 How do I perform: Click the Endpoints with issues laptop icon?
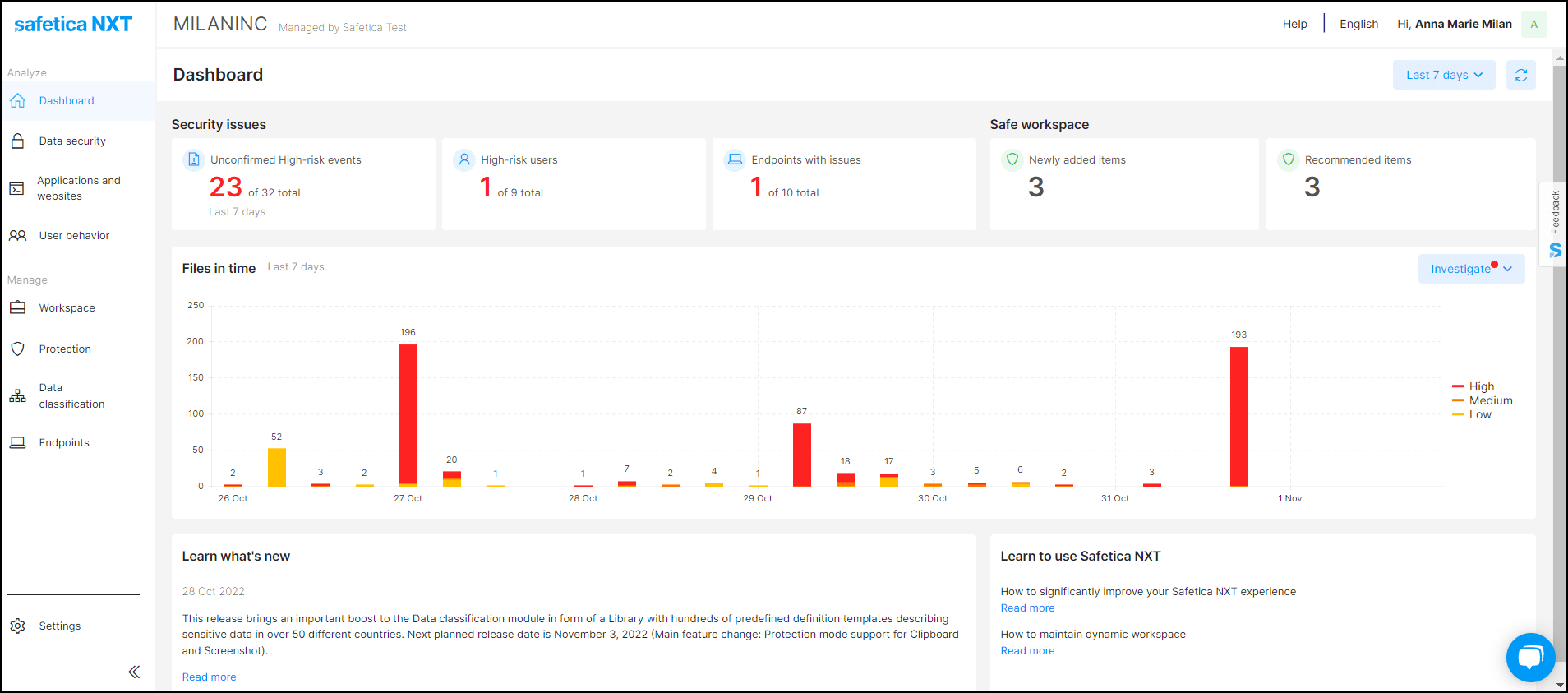pos(735,159)
